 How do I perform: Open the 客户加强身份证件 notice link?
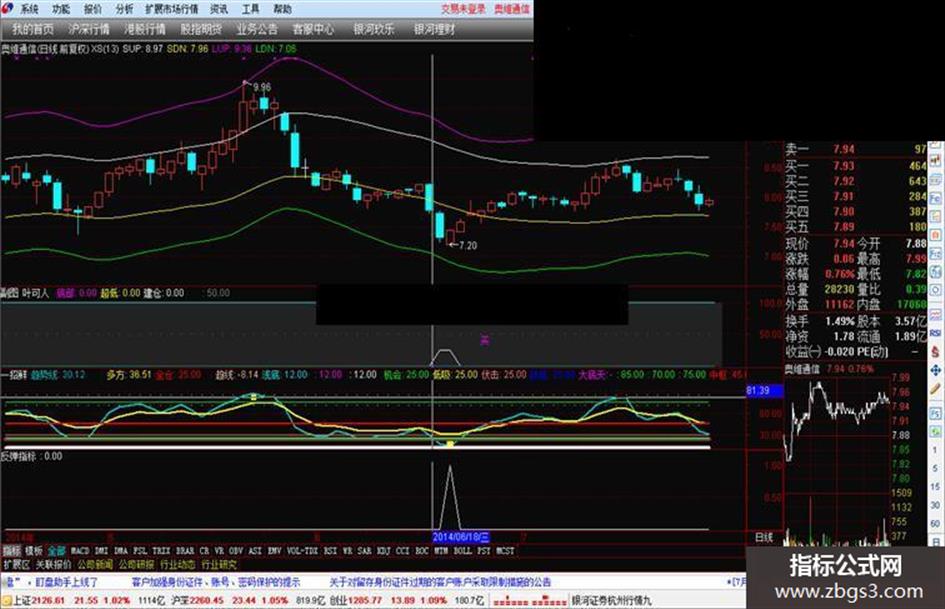point(215,582)
